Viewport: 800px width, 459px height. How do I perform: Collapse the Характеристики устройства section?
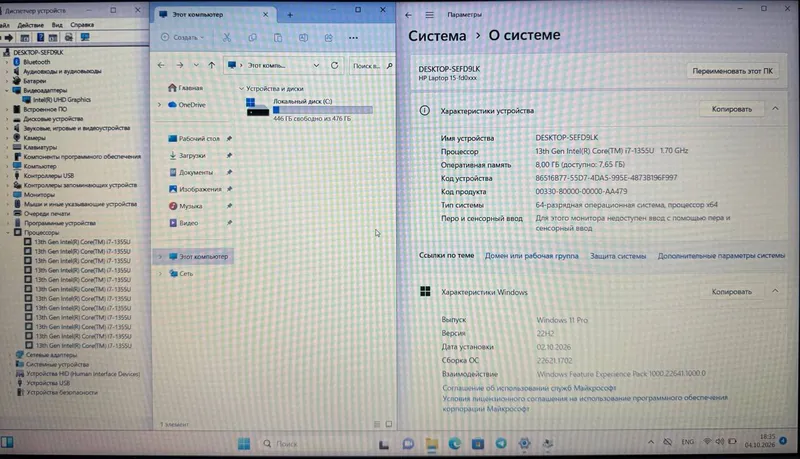pos(775,109)
